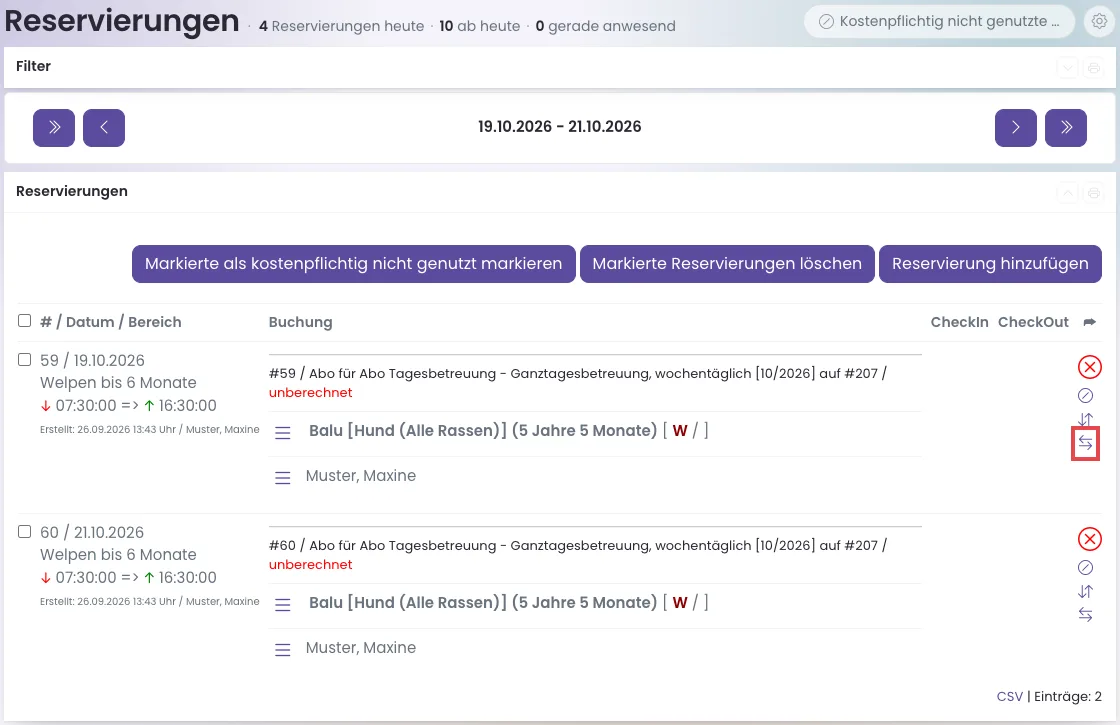Expand the Filter panel chevron
The image size is (1120, 725).
point(1068,69)
